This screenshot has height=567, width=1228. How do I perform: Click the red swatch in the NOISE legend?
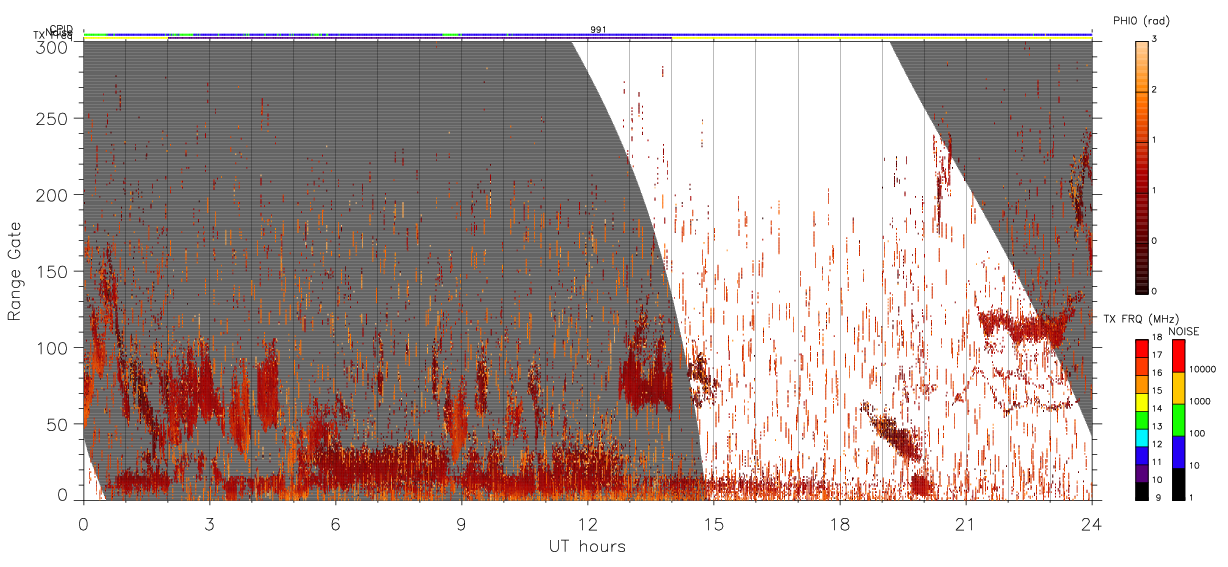point(1179,356)
